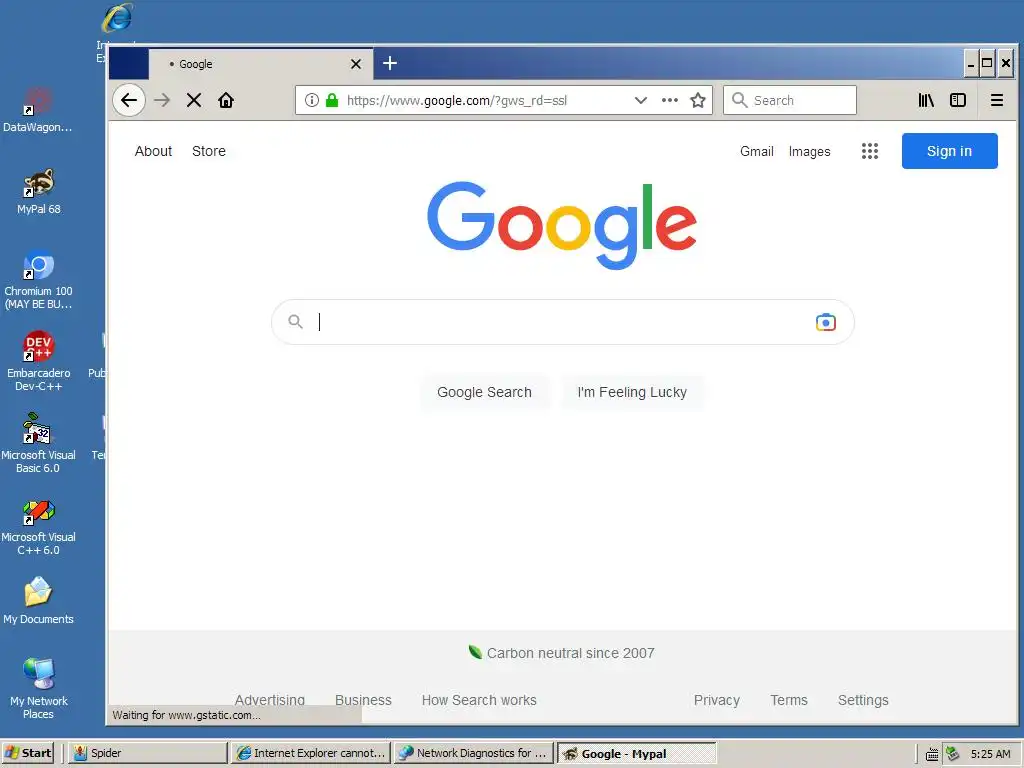Open the Windows Start menu
Viewport: 1024px width, 768px height.
[27, 753]
